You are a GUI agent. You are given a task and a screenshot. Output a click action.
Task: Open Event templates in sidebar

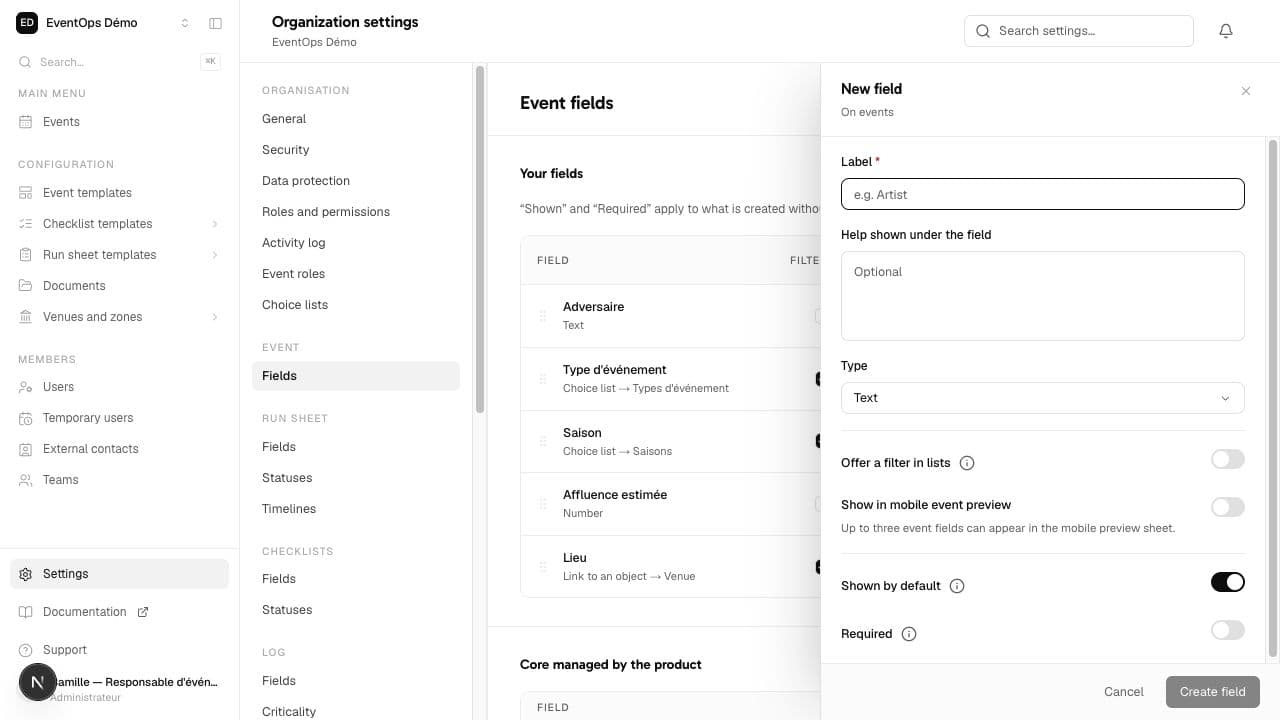click(119, 193)
